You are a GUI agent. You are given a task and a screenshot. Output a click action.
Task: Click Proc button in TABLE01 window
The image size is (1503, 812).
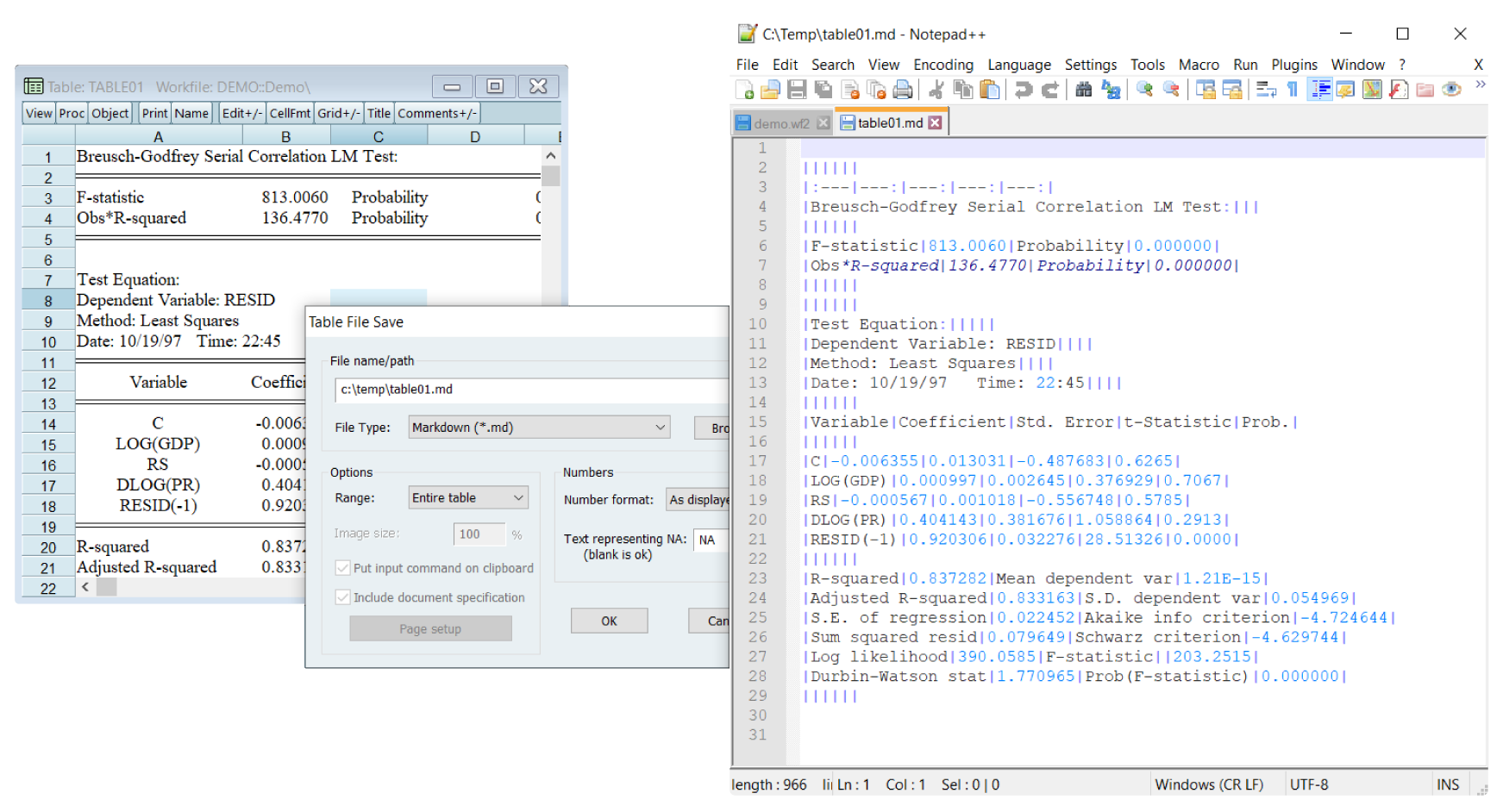[72, 113]
